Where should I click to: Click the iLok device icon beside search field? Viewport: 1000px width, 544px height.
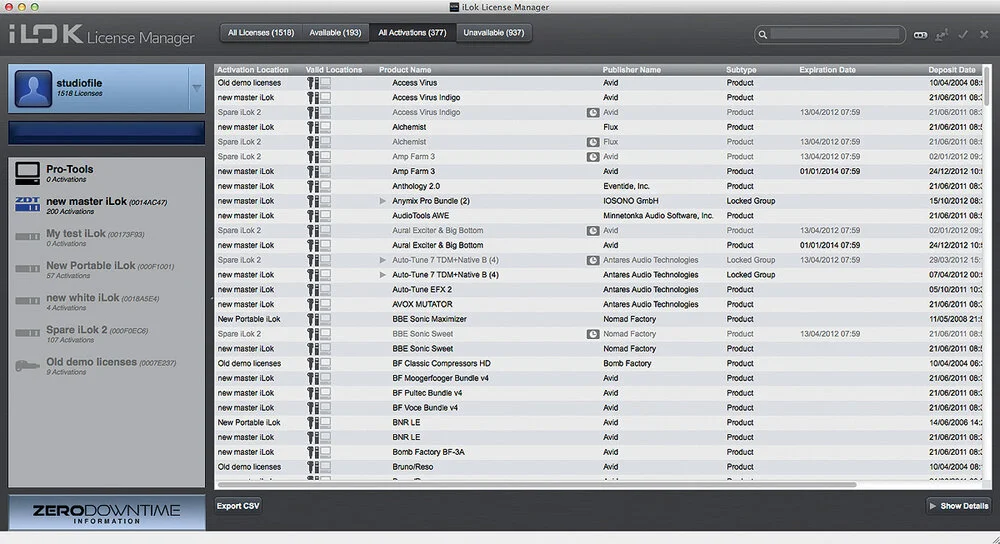point(920,35)
